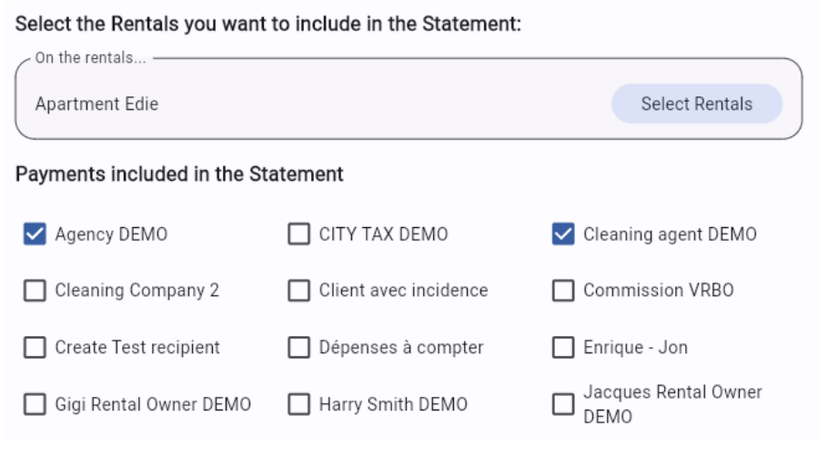The width and height of the screenshot is (828, 465).
Task: Include Gigi Rental Owner DEMO payments checkbox
Action: click(35, 405)
